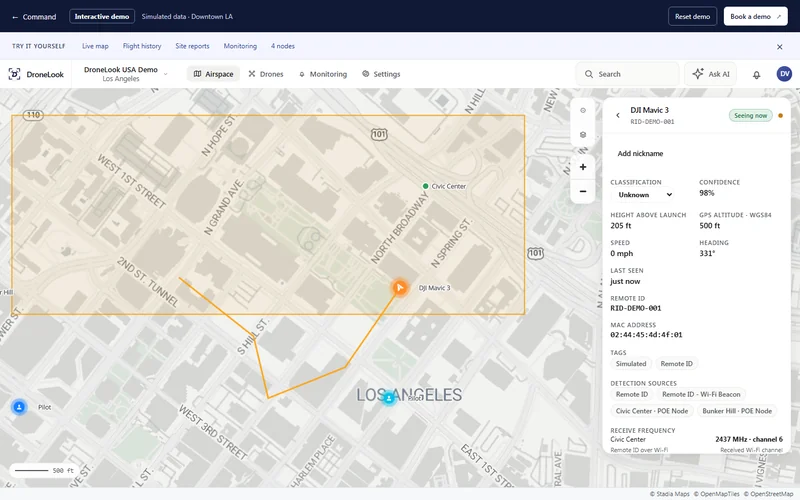The height and width of the screenshot is (500, 800).
Task: Click the Site reports tour link
Action: point(192,46)
